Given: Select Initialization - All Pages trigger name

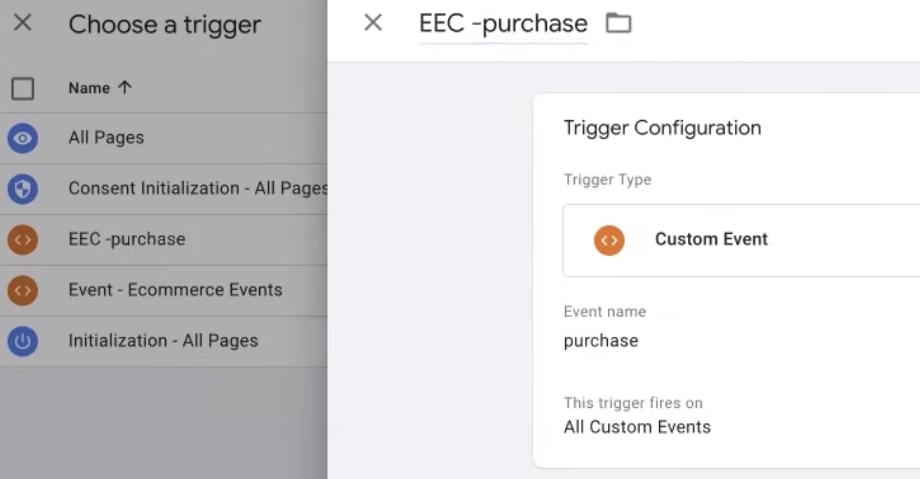Looking at the screenshot, I should click(x=163, y=341).
